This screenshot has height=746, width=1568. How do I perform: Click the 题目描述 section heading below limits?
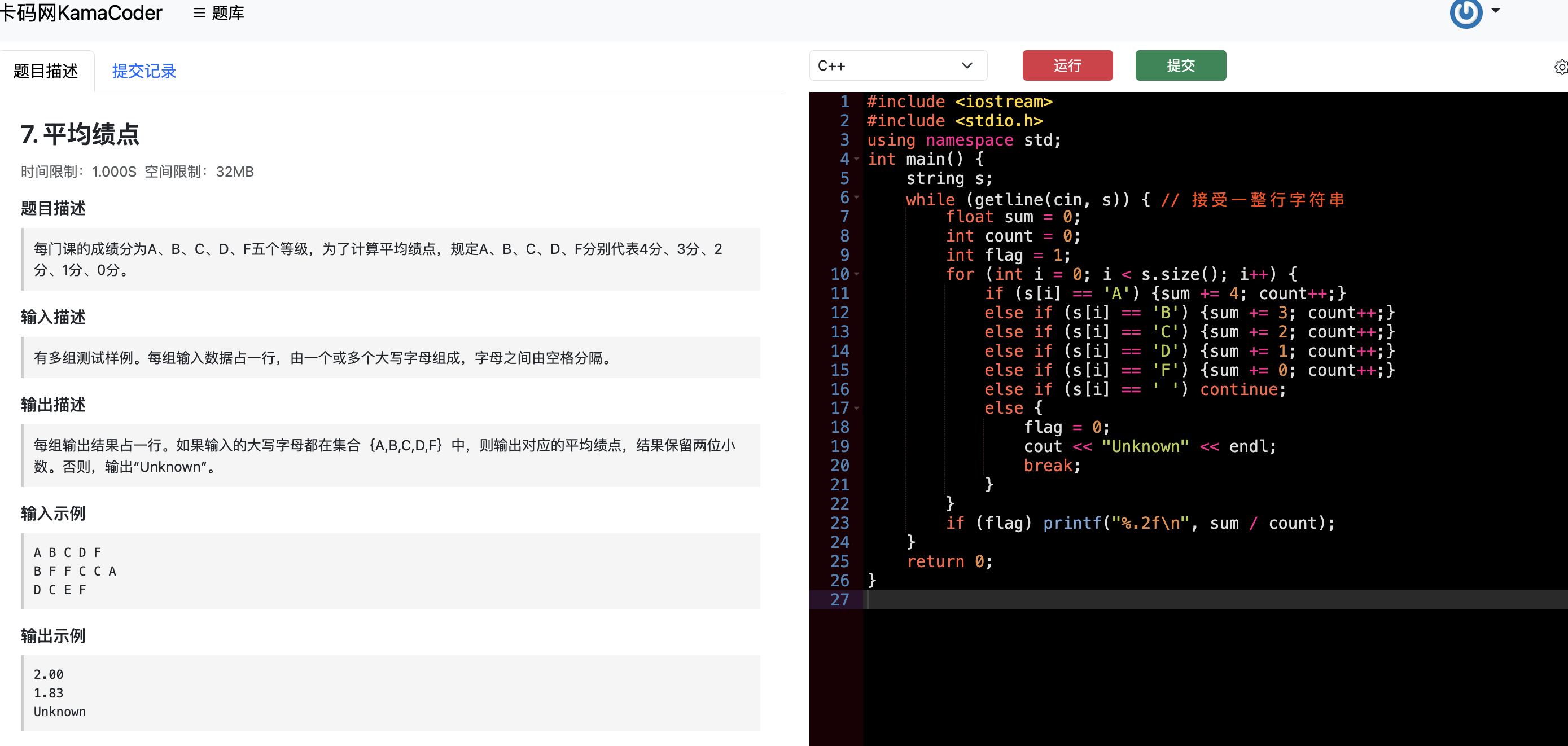[53, 208]
